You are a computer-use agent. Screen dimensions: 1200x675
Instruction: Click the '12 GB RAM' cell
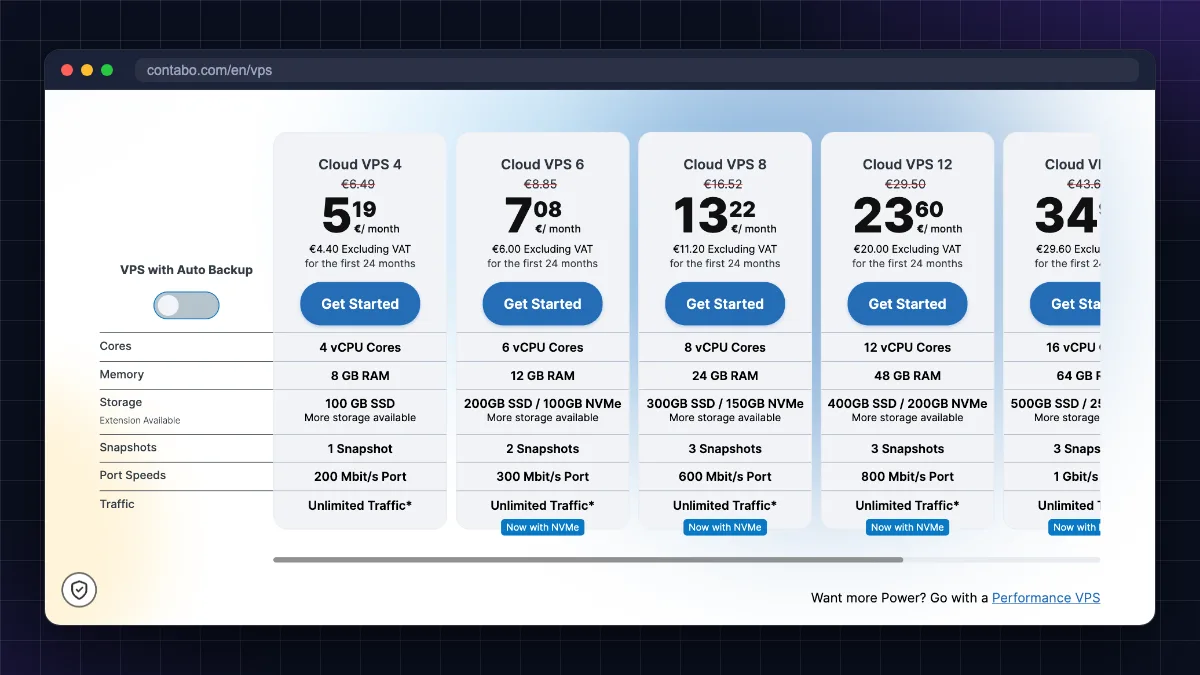[543, 376]
